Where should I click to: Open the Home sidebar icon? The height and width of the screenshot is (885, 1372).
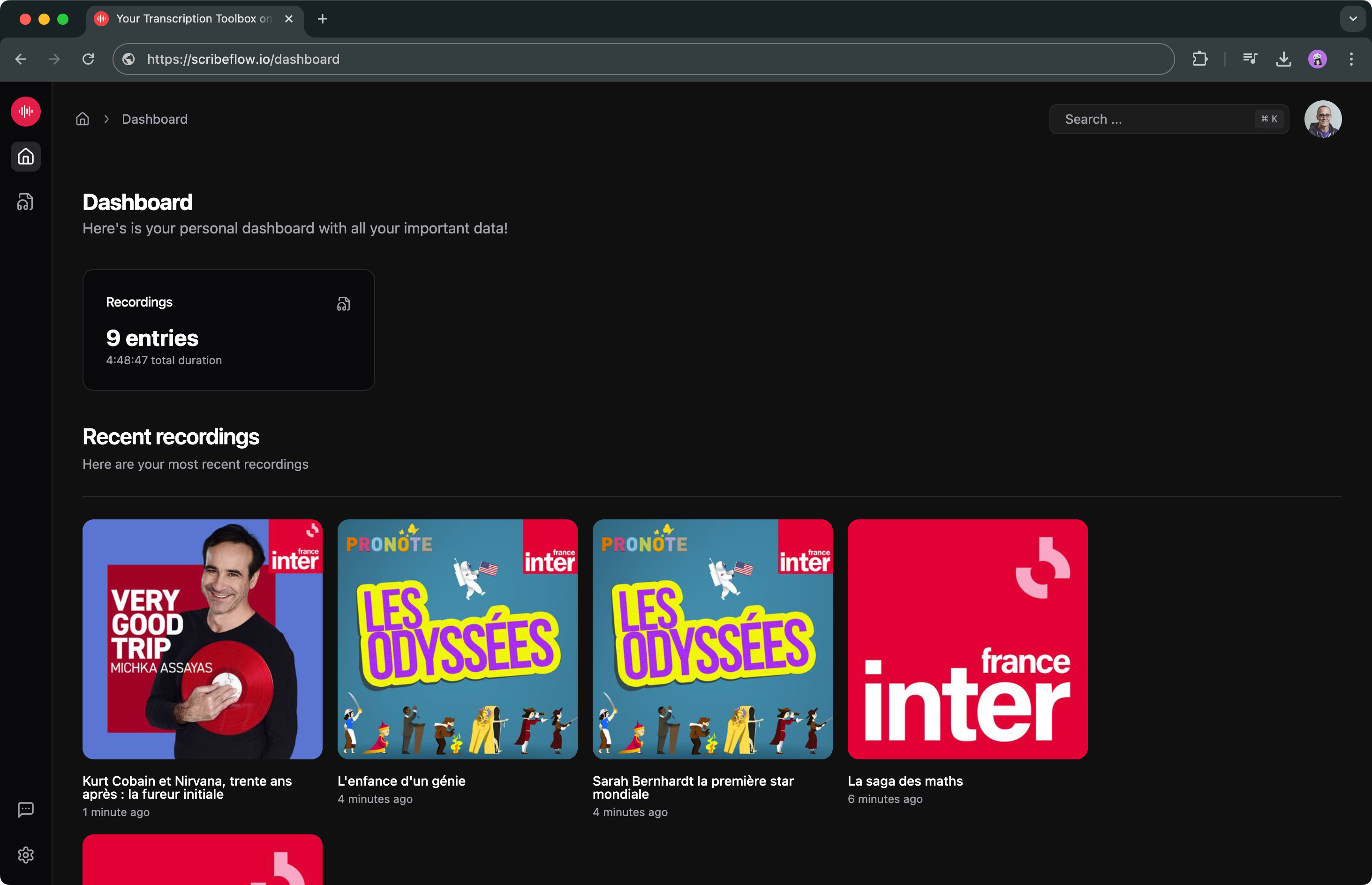tap(26, 156)
